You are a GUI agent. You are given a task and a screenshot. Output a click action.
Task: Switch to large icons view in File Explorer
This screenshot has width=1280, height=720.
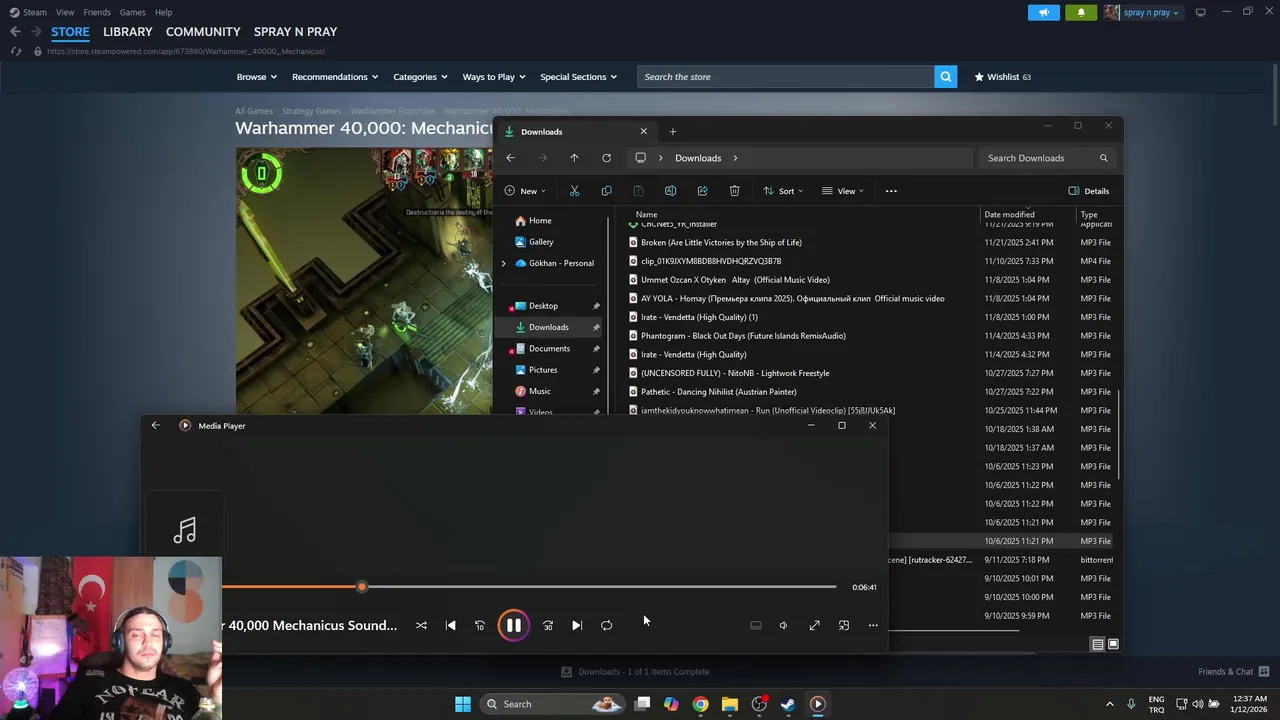click(1113, 645)
